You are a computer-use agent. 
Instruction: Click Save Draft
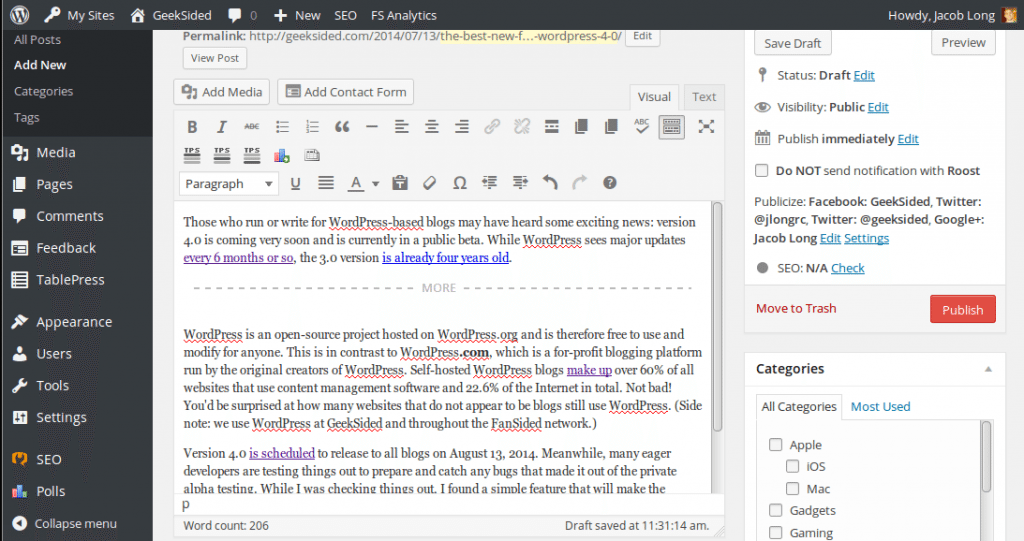(x=793, y=43)
